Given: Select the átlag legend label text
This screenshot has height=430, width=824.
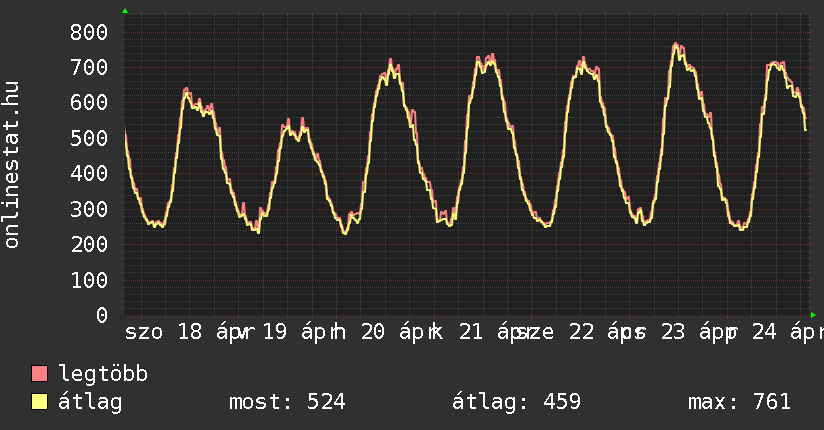Looking at the screenshot, I should 90,402.
